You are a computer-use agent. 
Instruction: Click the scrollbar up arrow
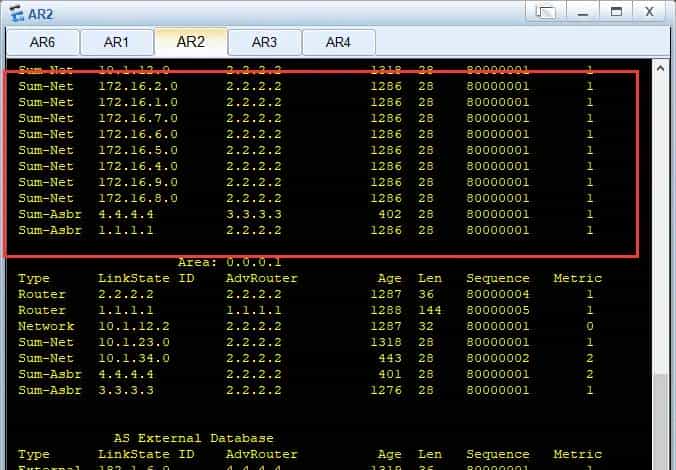pos(661,67)
